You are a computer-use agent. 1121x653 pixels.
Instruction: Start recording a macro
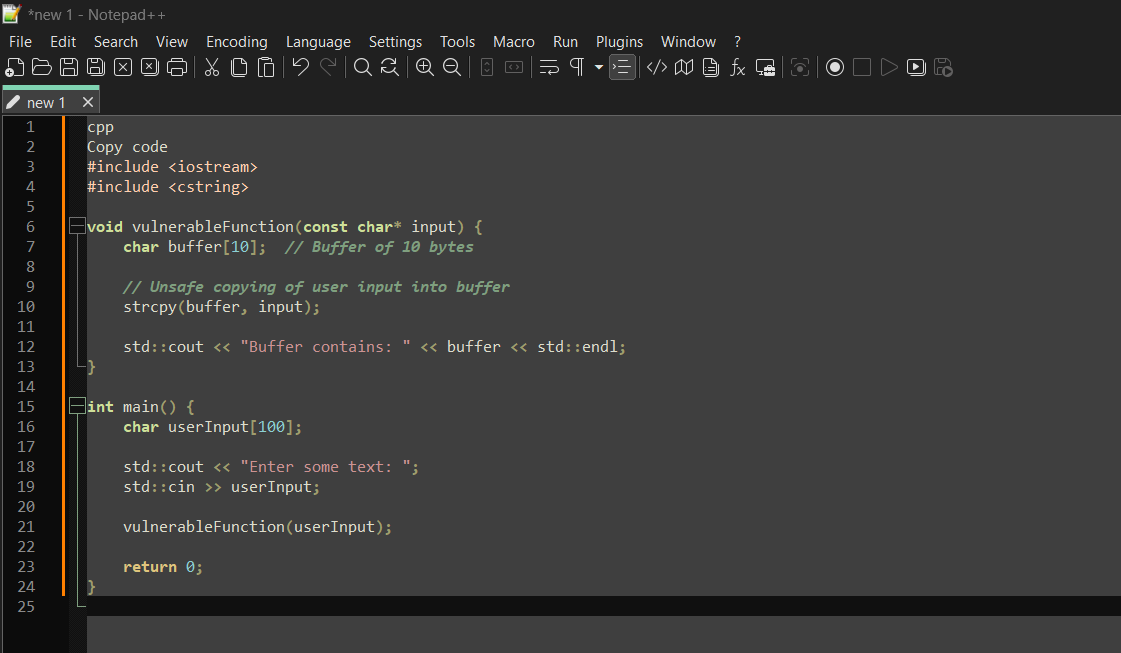click(x=835, y=67)
